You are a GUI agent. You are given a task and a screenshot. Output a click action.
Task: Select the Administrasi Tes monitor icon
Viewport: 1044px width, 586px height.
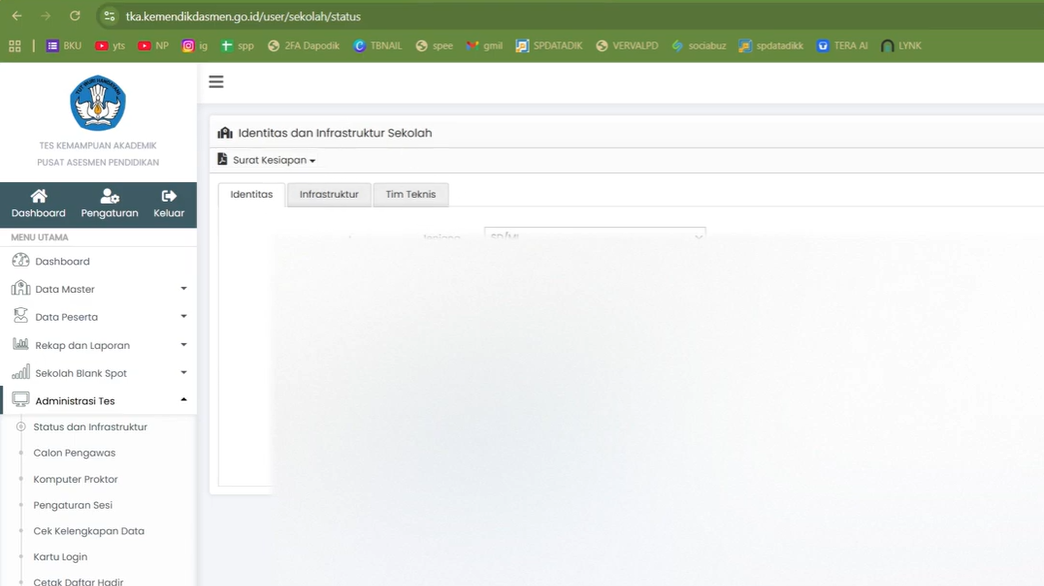(x=22, y=398)
